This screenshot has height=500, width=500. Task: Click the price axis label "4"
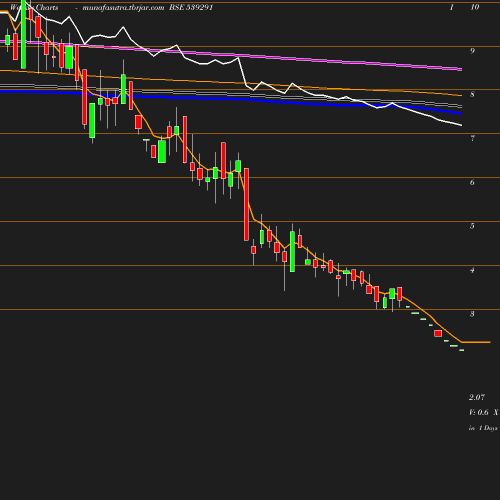coord(472,270)
